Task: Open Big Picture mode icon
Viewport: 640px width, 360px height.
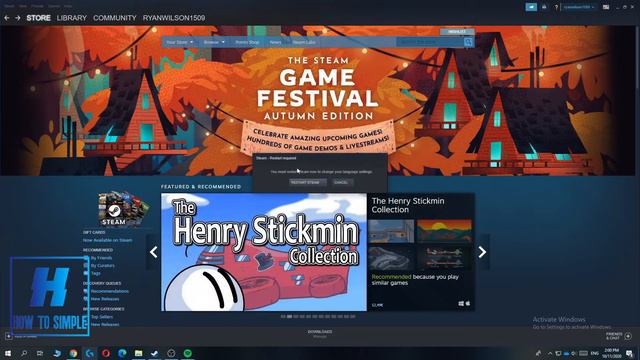Action: 606,7
